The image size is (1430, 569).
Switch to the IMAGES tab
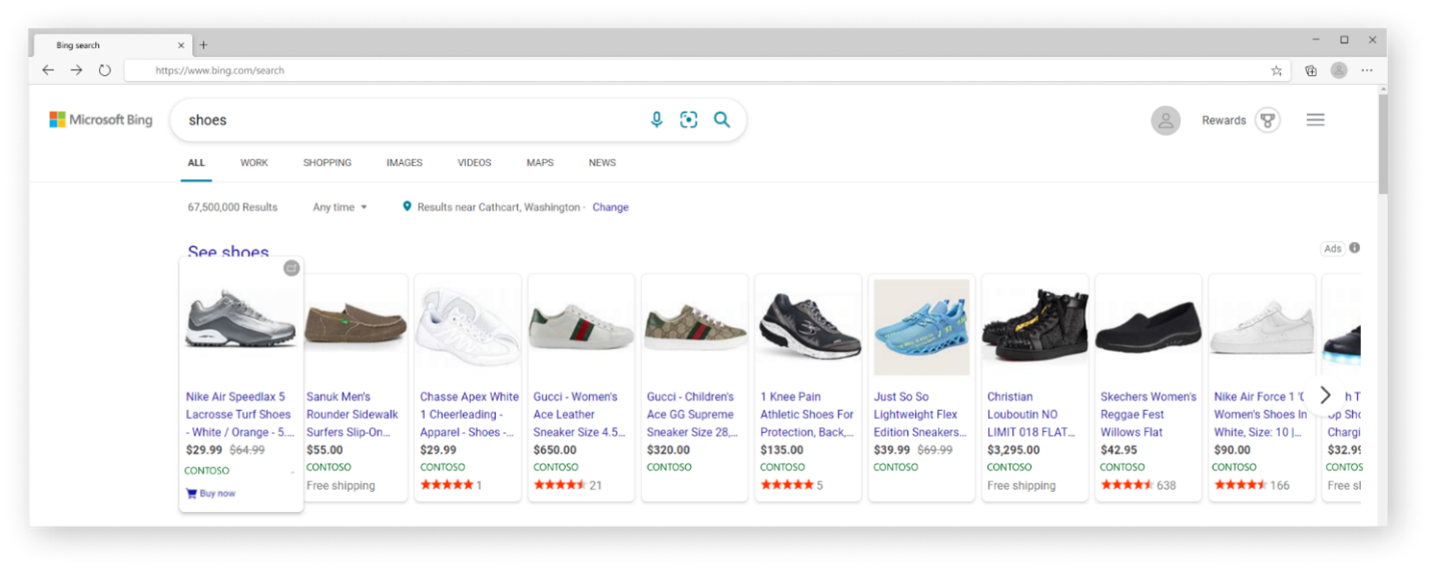click(x=404, y=163)
